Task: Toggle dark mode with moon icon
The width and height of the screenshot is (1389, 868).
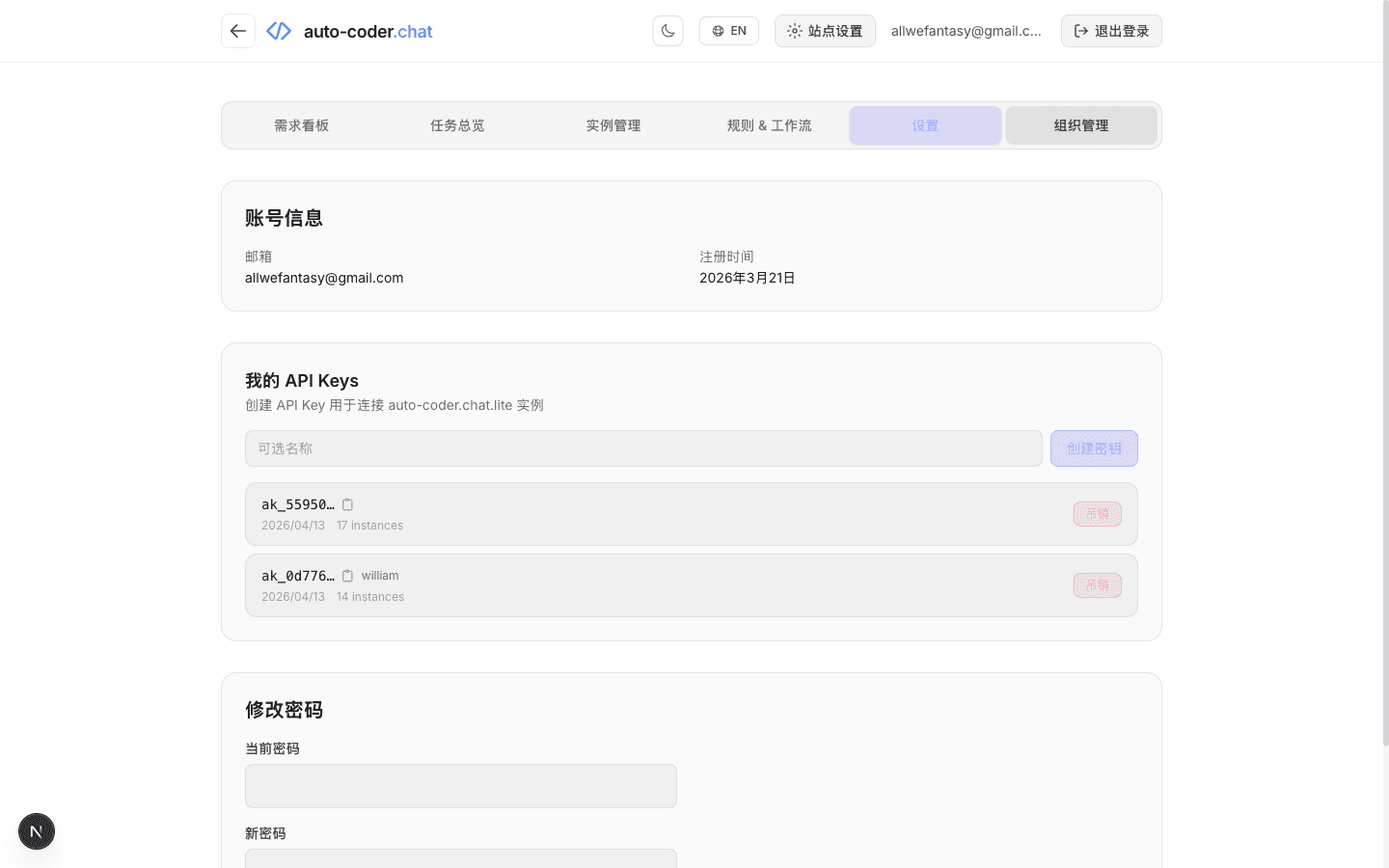Action: coord(667,31)
